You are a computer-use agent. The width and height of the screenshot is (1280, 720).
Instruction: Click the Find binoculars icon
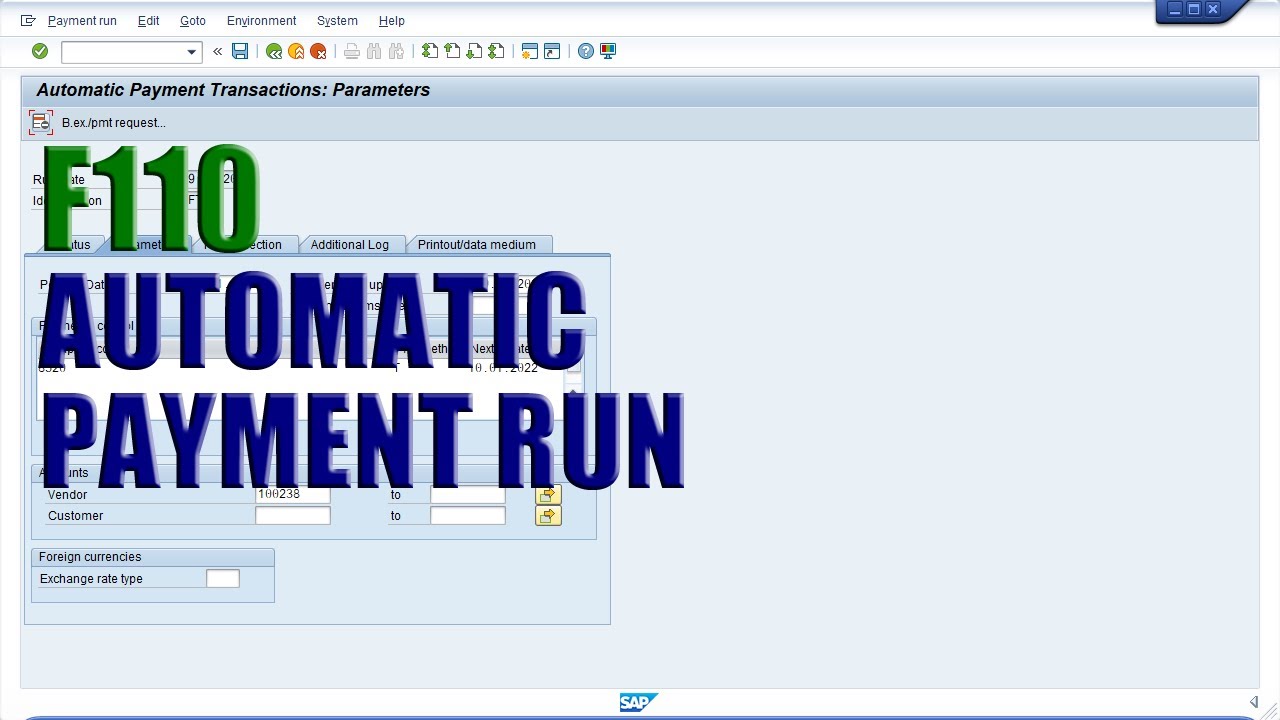point(374,51)
